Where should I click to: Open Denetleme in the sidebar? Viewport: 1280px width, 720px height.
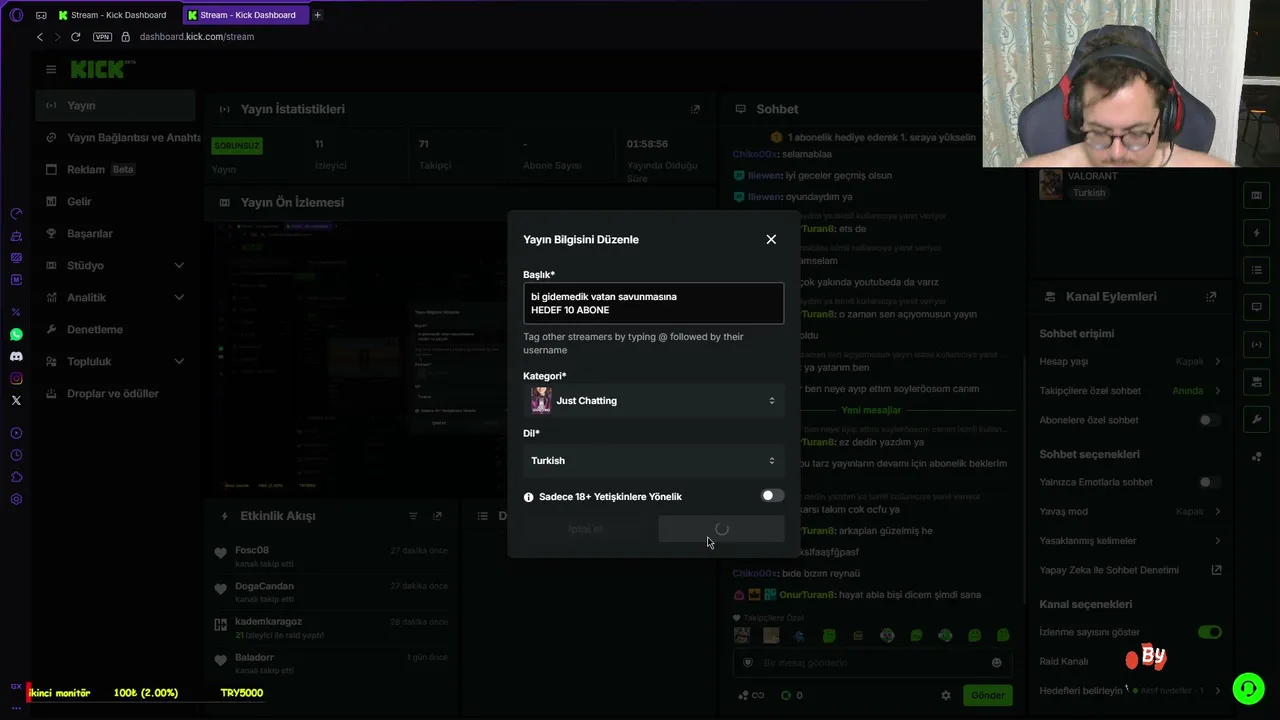tap(115, 329)
